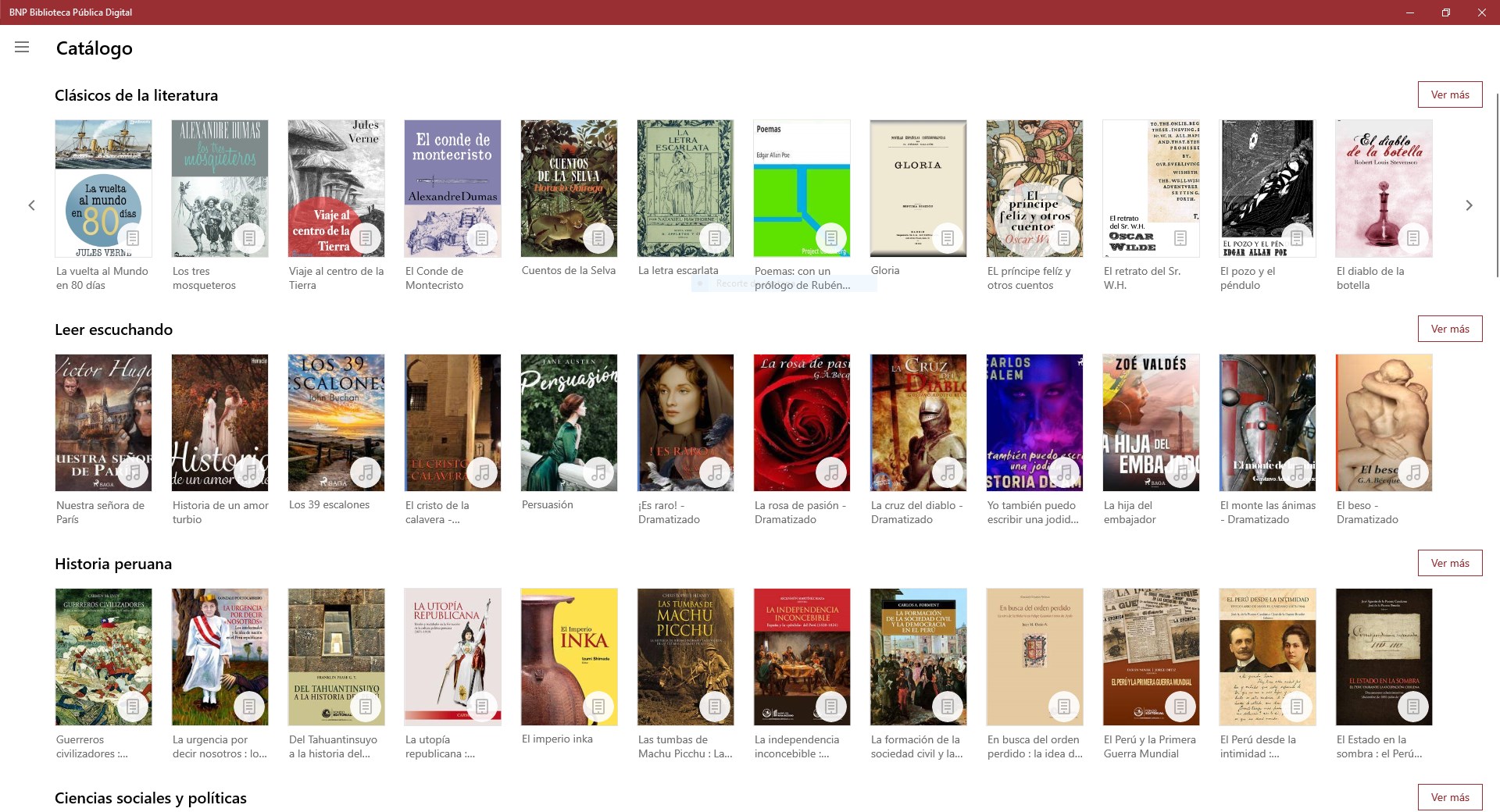
Task: Open the hamburger navigation menu
Action: (x=22, y=48)
